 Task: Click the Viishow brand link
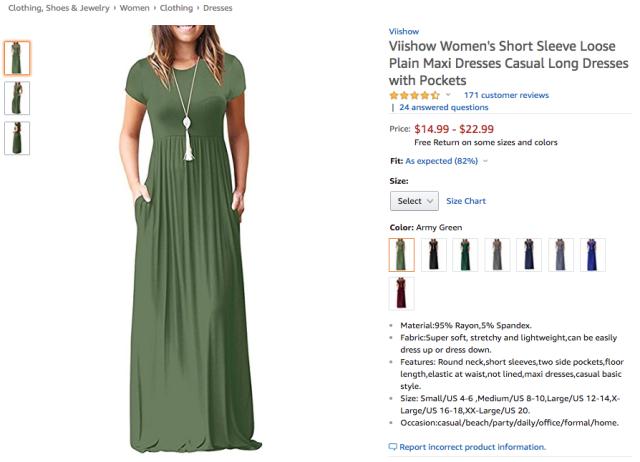point(403,31)
